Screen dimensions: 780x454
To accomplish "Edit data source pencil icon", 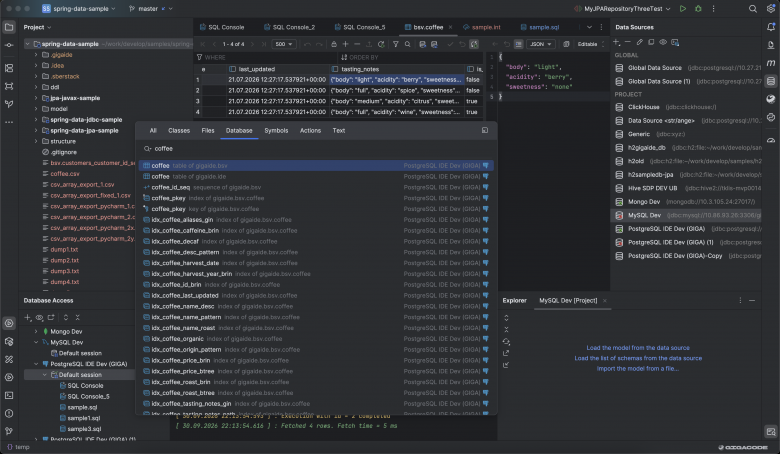I will (x=640, y=42).
